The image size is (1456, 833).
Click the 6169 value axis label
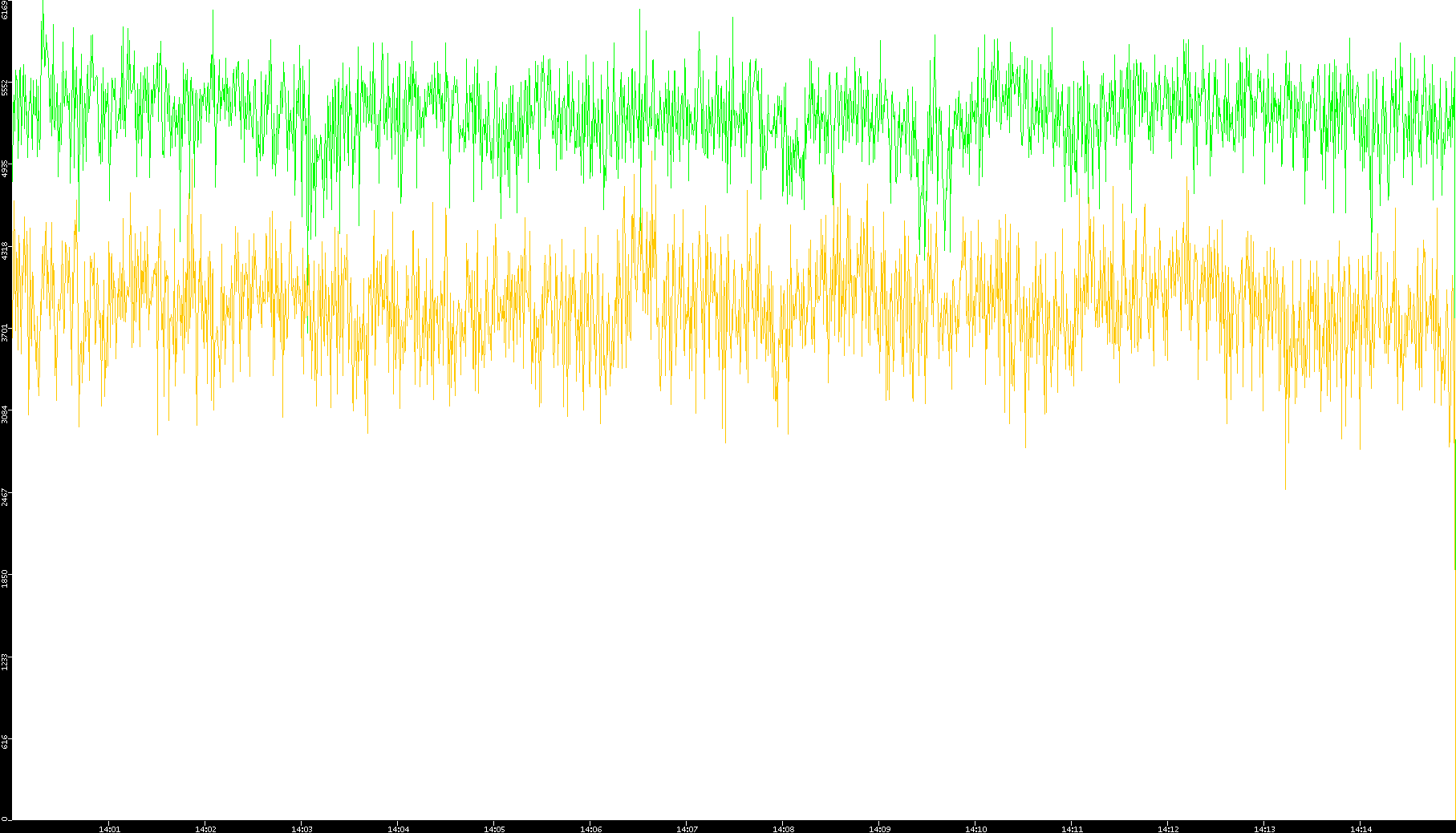[x=6, y=10]
